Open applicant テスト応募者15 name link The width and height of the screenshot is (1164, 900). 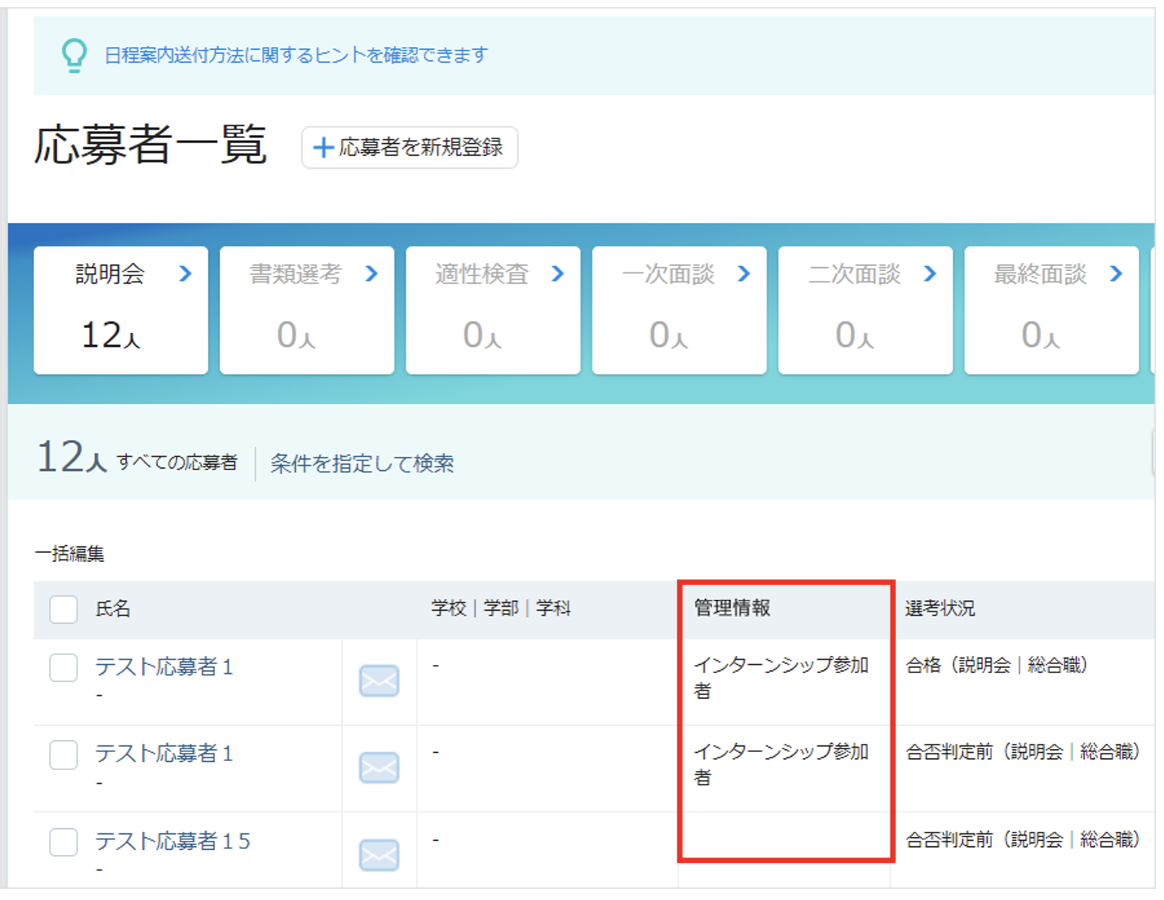[x=173, y=841]
